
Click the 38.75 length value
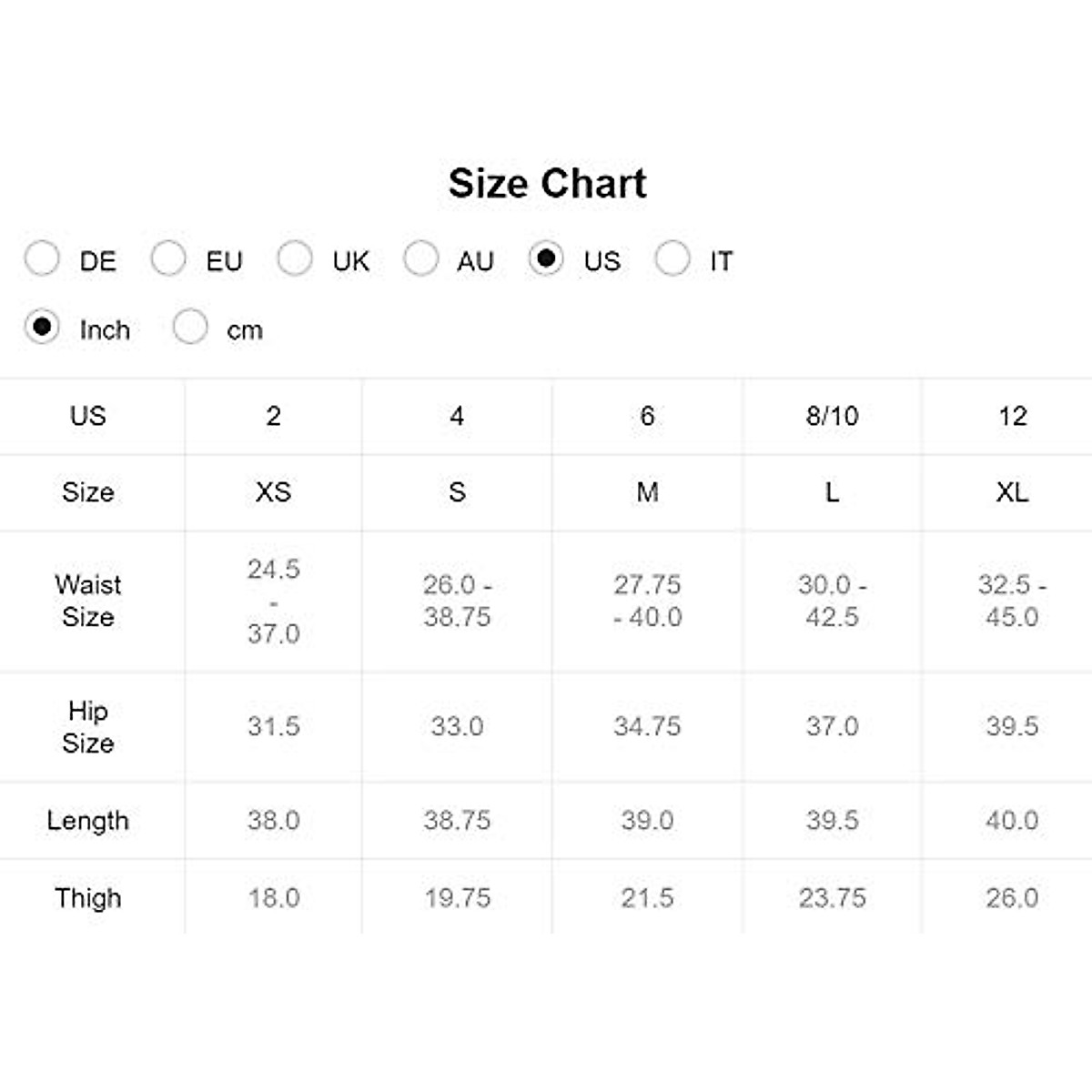[x=457, y=820]
